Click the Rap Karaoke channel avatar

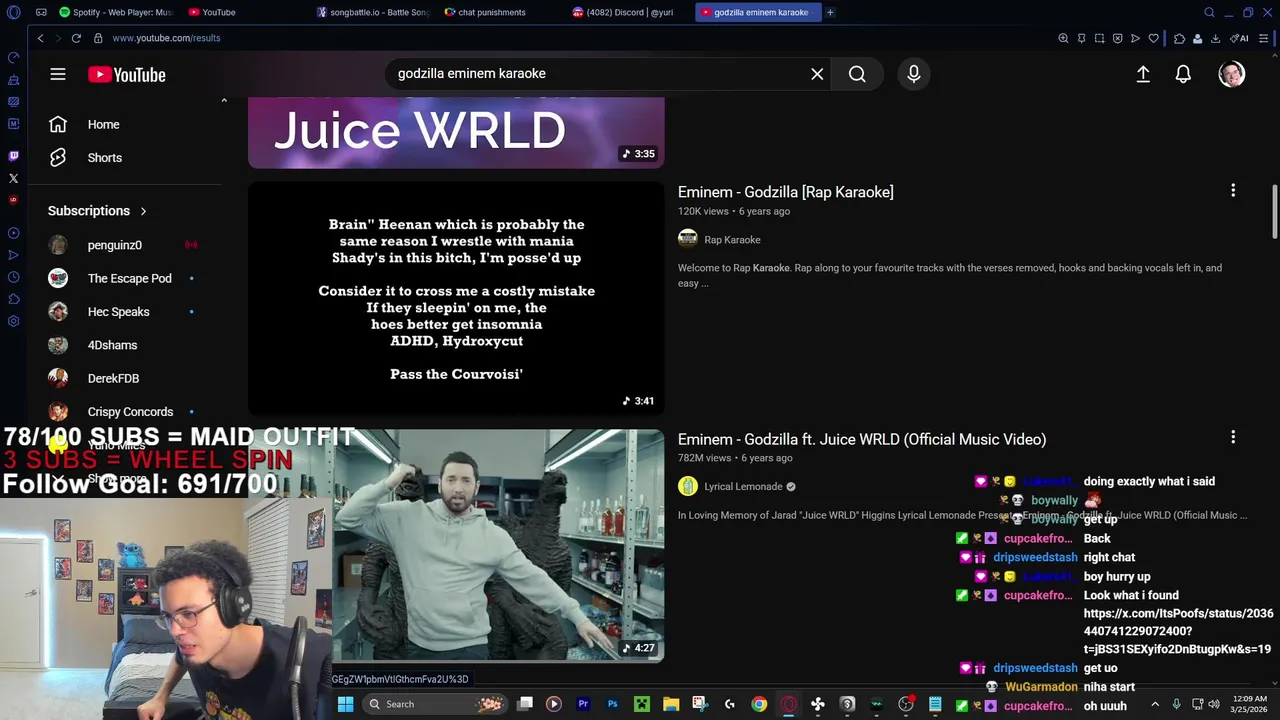[687, 238]
